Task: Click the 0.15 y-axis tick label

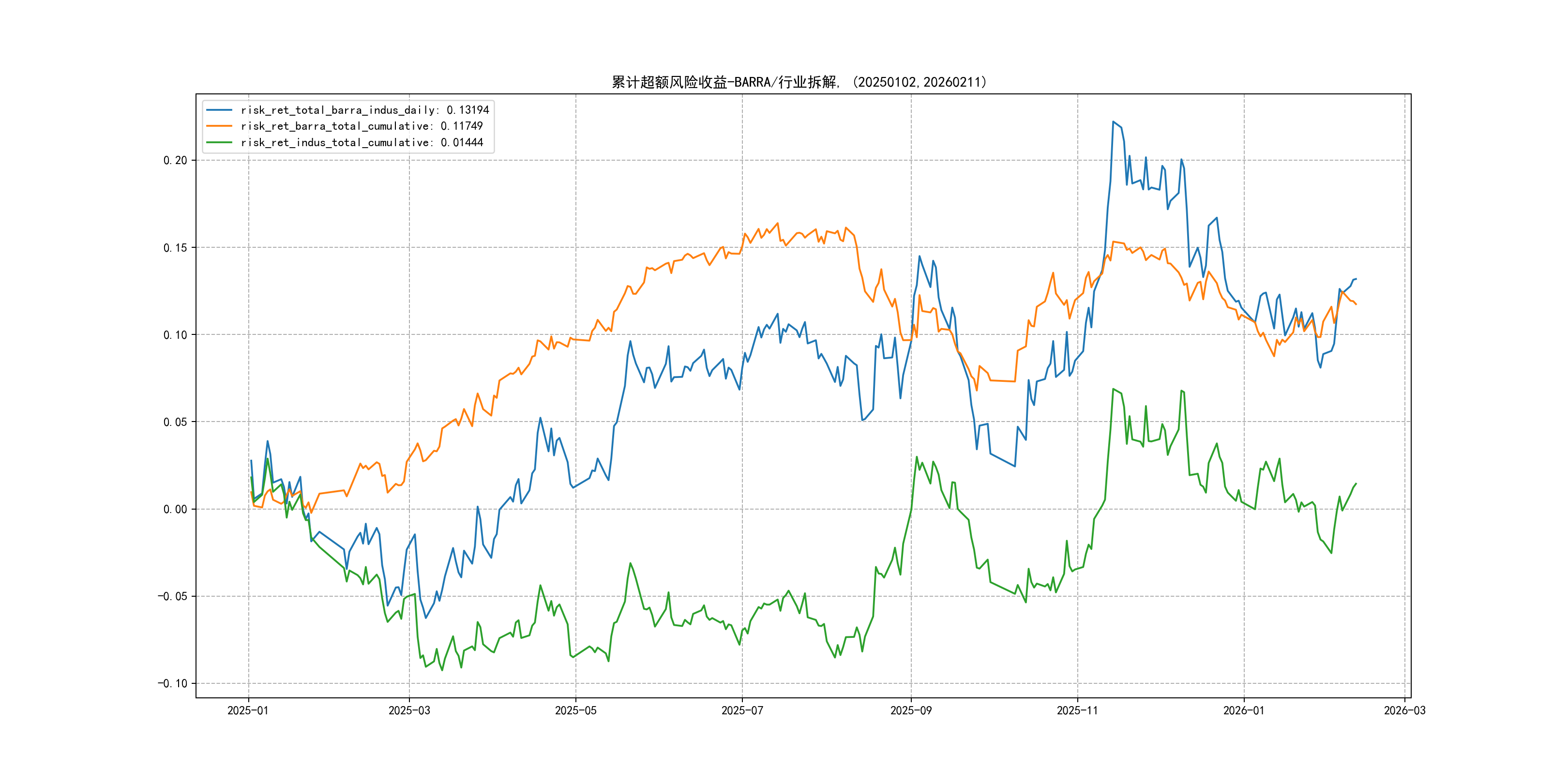Action: pos(175,248)
